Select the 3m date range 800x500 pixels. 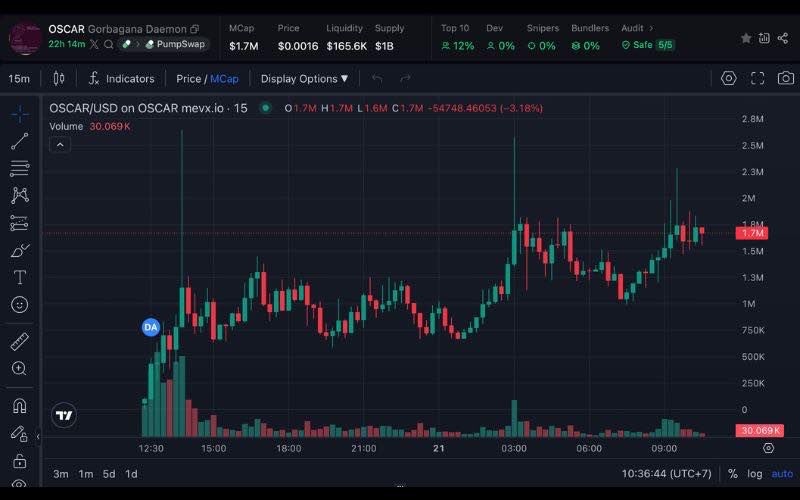click(x=61, y=474)
